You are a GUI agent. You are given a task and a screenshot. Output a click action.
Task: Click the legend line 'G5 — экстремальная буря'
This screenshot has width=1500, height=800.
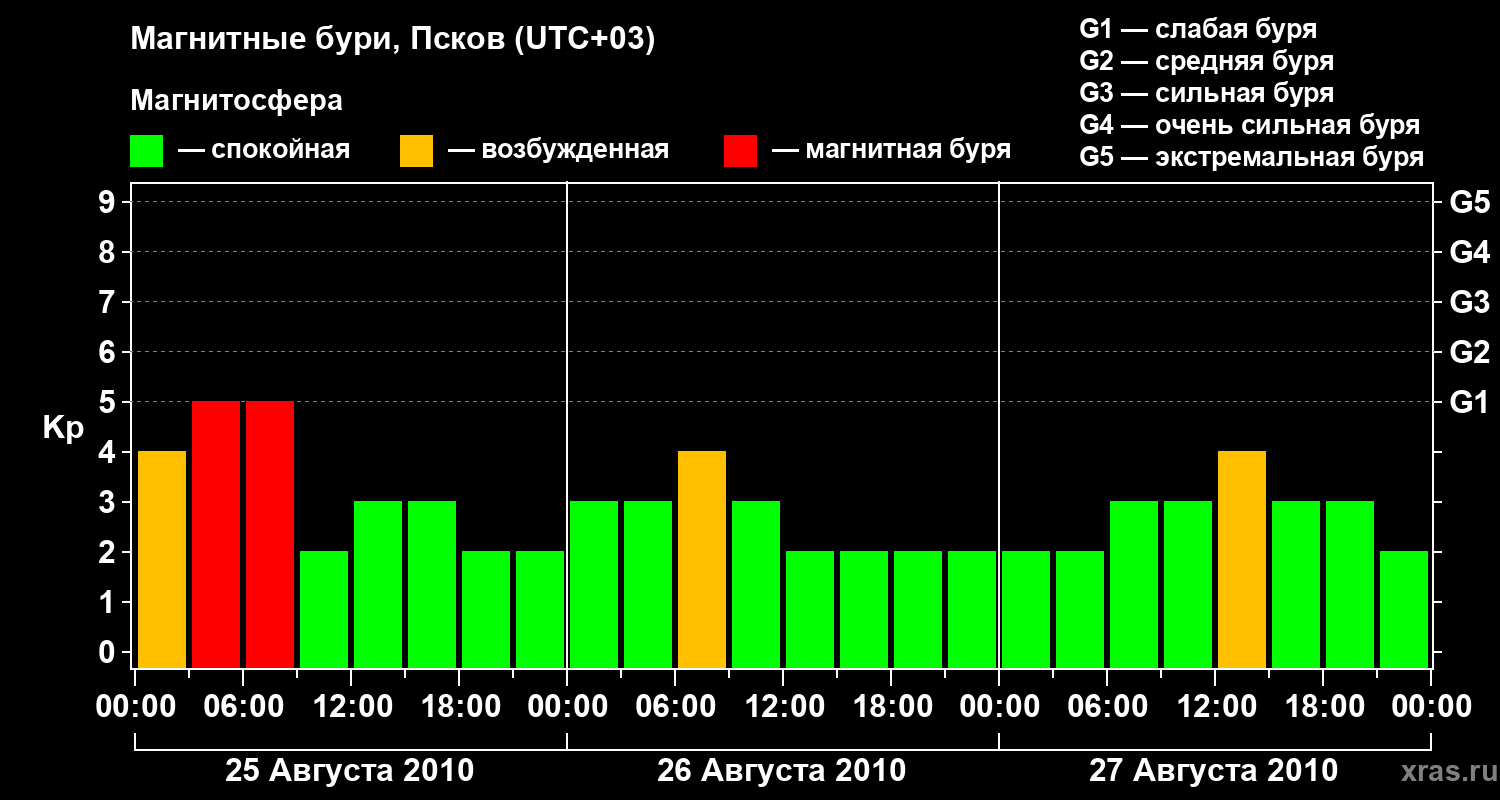[1252, 158]
